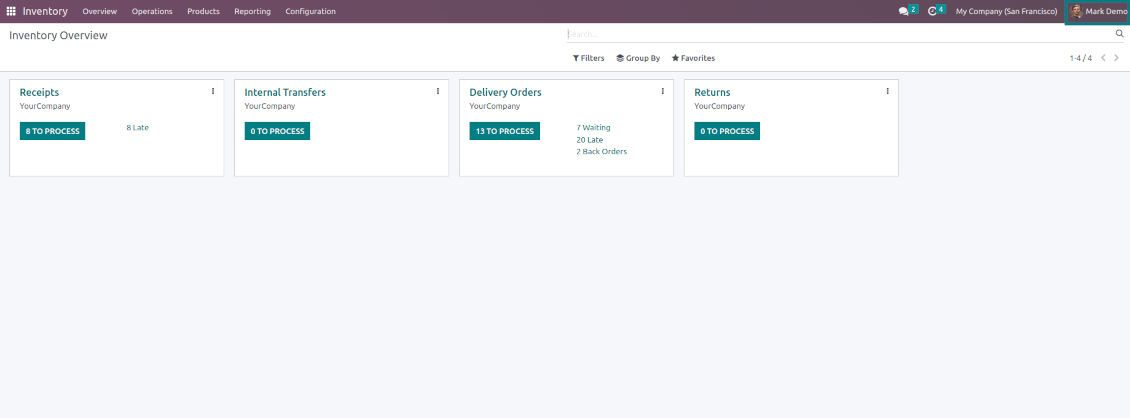The image size is (1130, 418).
Task: Open Receipts card kebab menu
Action: (213, 91)
